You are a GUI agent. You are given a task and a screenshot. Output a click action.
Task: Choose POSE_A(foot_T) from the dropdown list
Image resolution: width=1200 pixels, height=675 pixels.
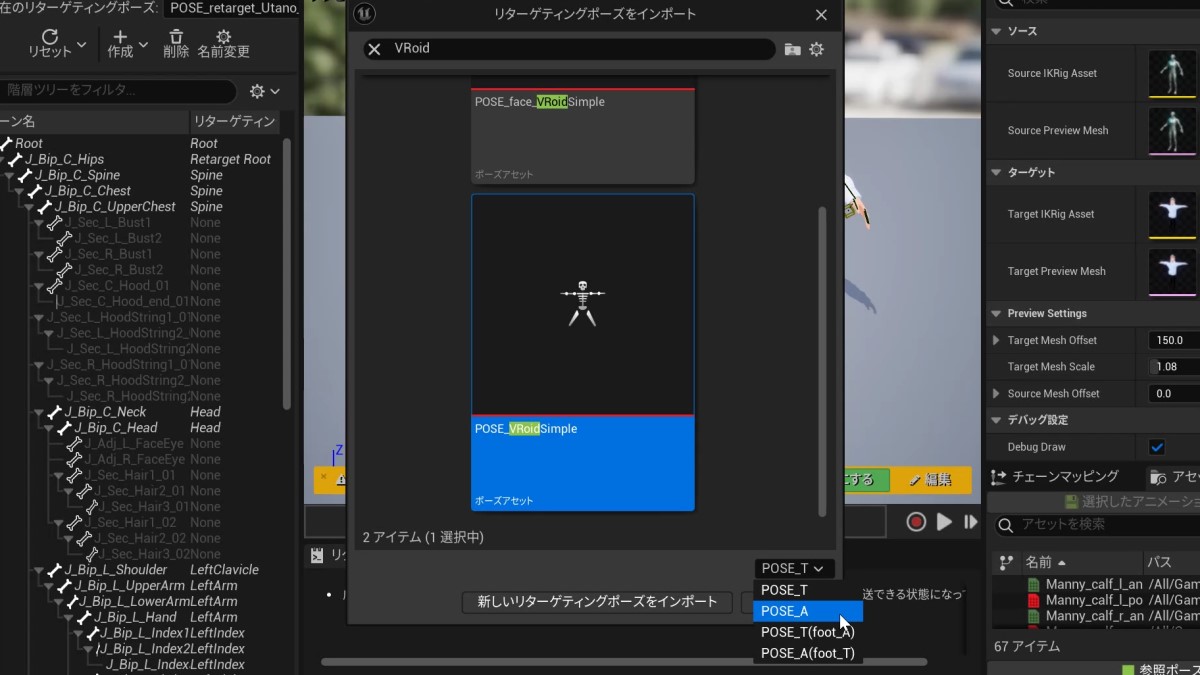(x=808, y=653)
